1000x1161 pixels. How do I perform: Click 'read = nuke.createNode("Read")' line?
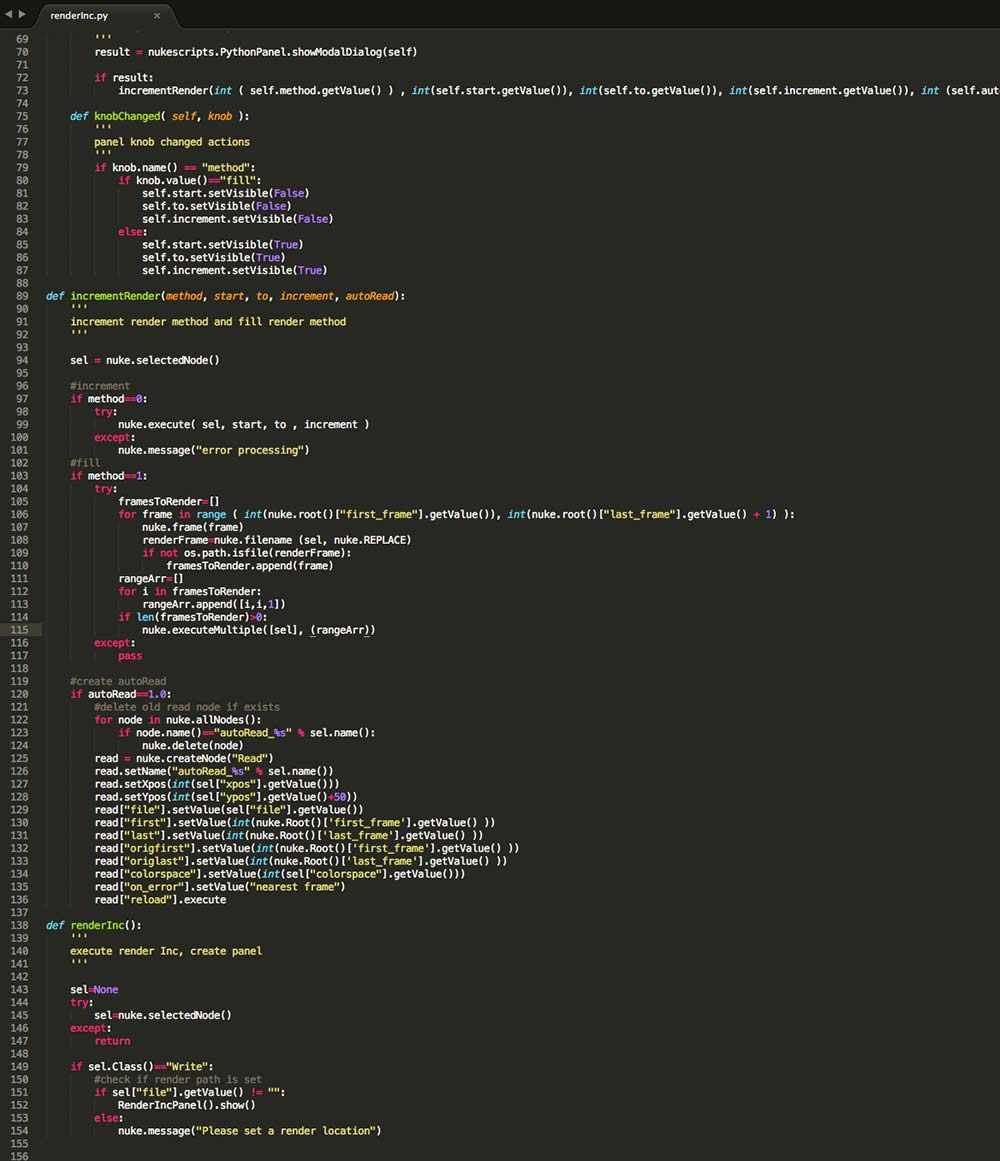(184, 758)
